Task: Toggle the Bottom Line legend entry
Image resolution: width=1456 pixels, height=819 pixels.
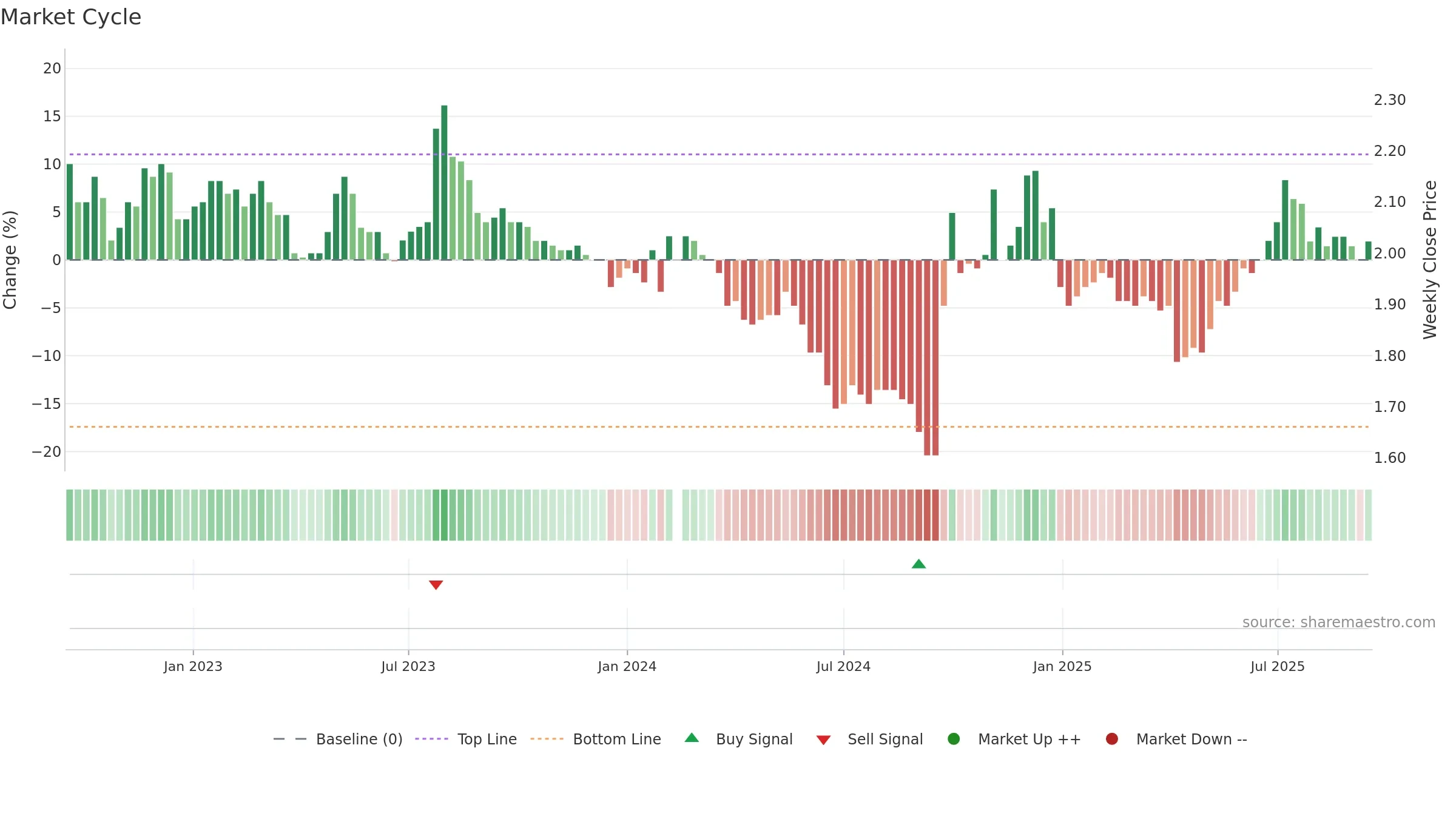Action: (596, 739)
